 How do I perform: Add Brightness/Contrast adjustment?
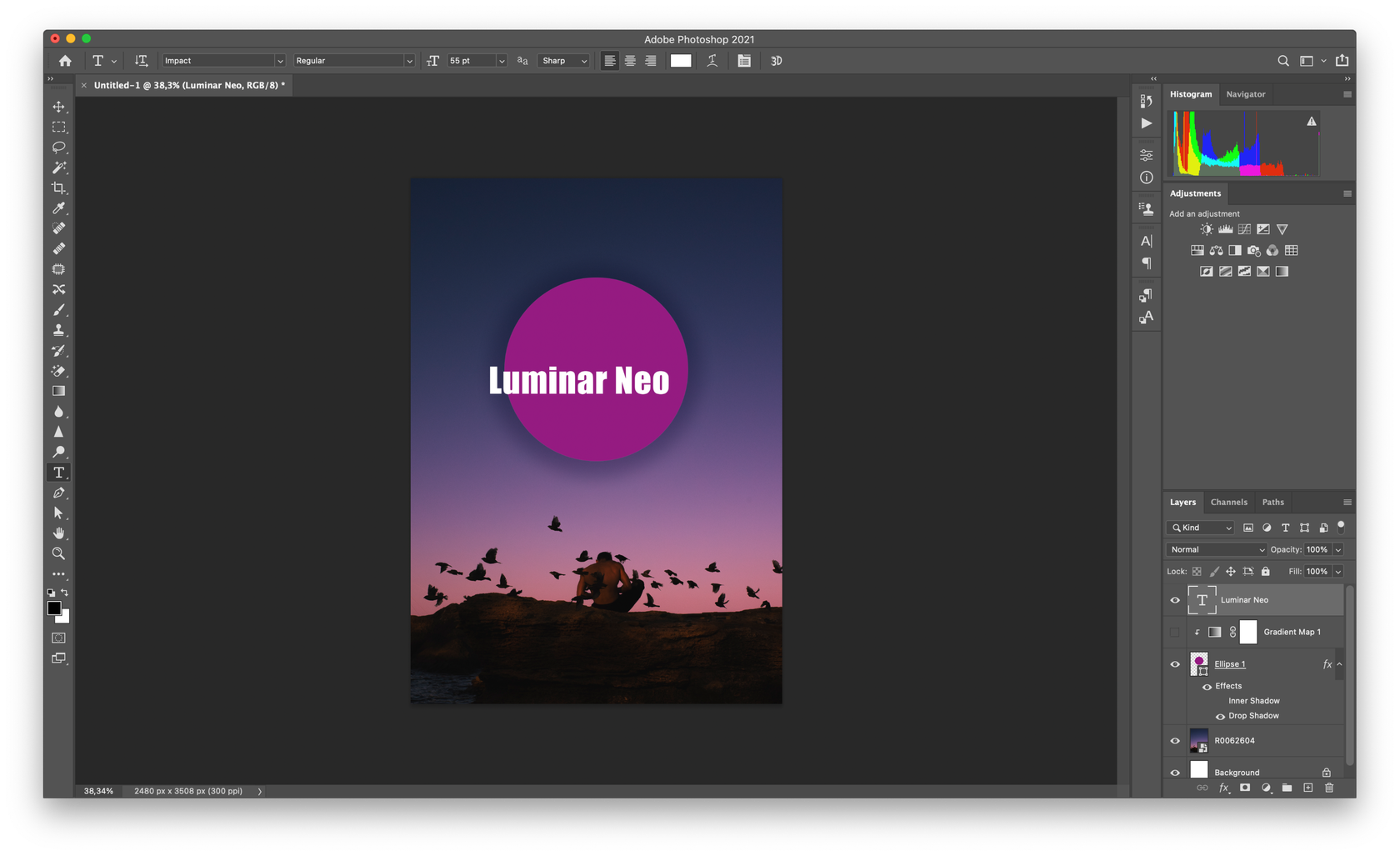tap(1206, 229)
